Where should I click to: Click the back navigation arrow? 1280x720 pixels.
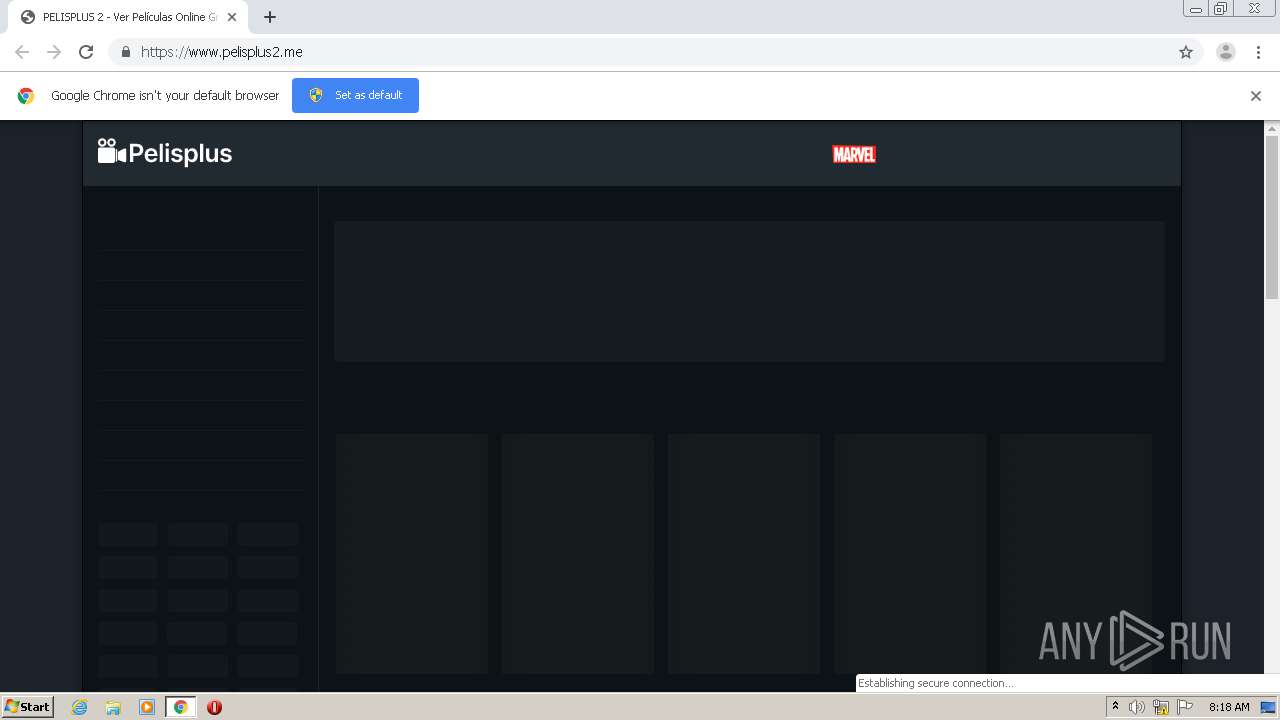(22, 52)
